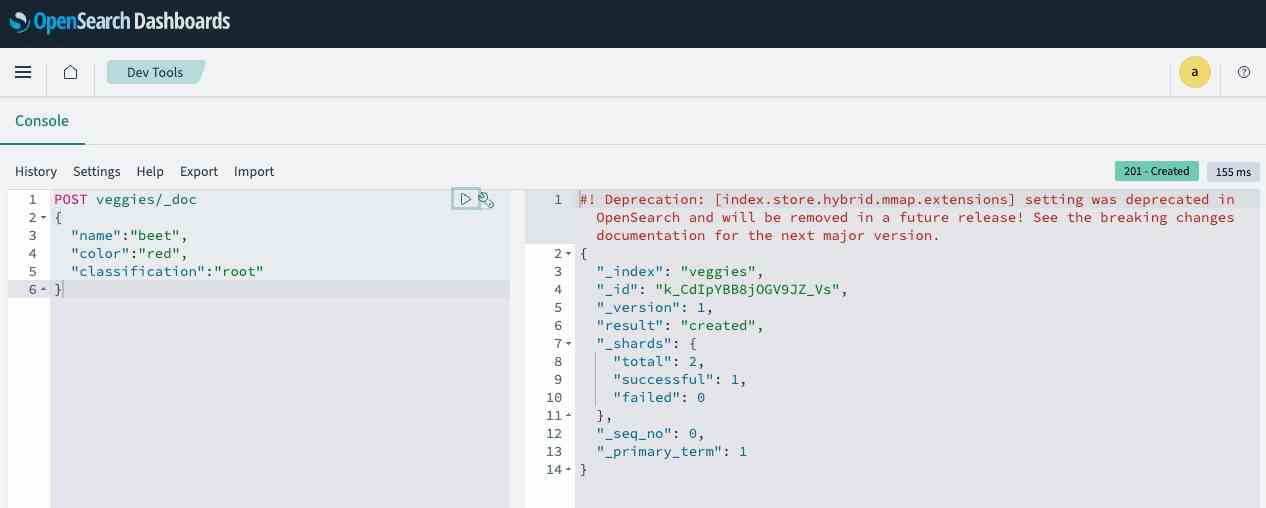Screen dimensions: 1266x508
Task: Click the send request play icon
Action: (x=465, y=199)
